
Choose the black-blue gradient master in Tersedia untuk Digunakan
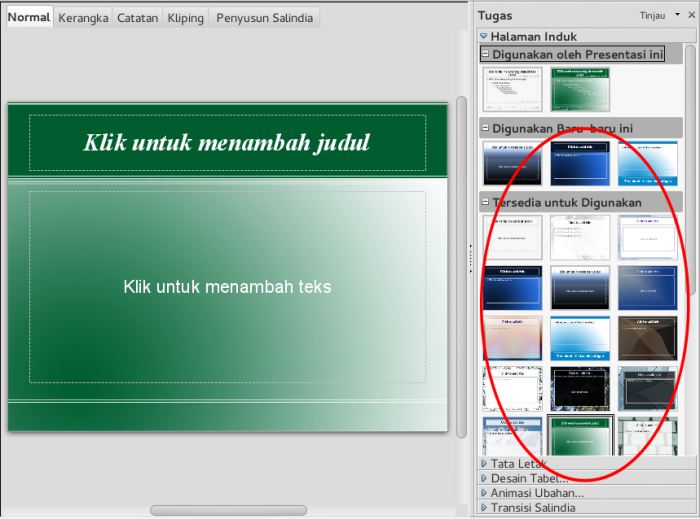[580, 288]
